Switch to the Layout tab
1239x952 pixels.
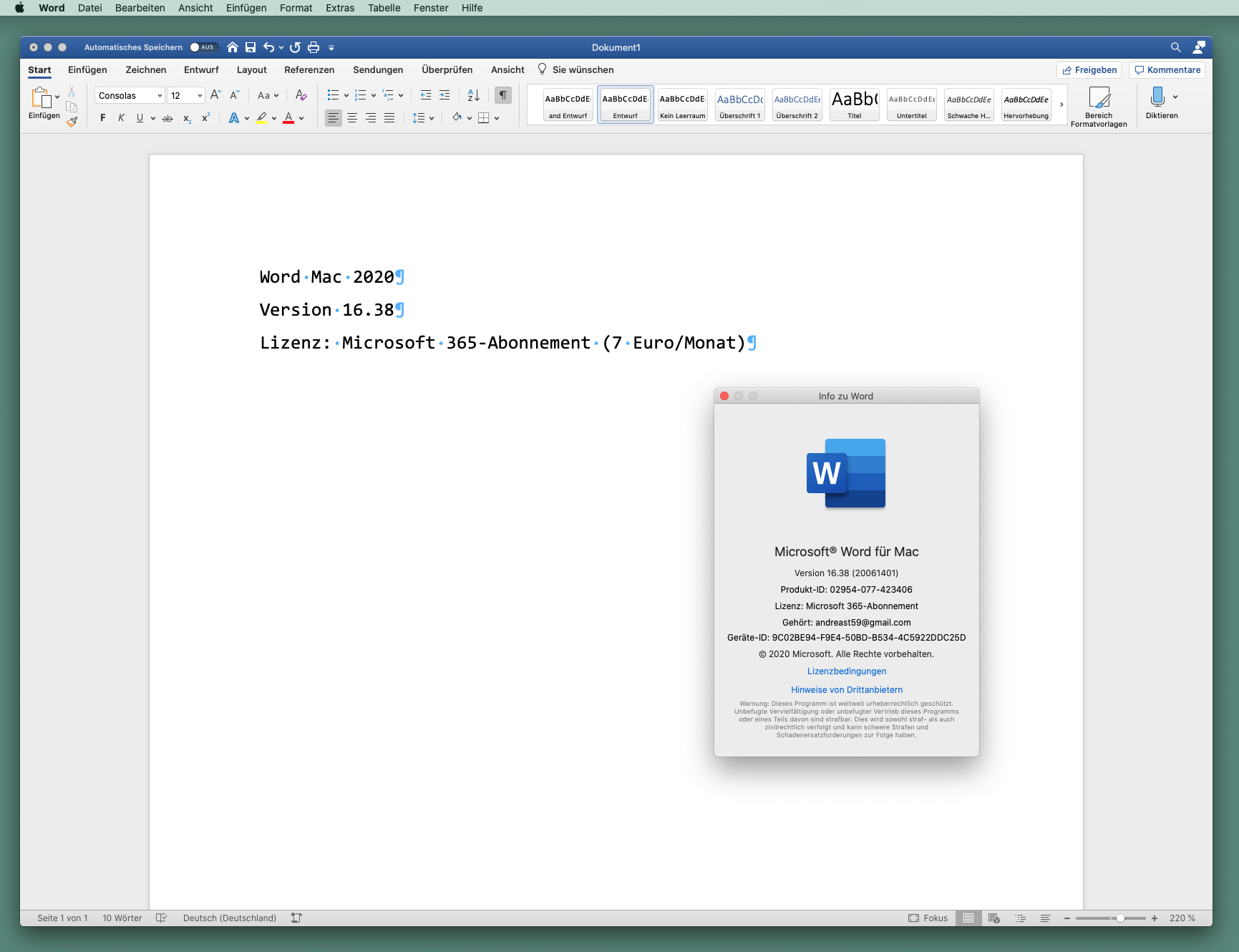click(x=252, y=69)
